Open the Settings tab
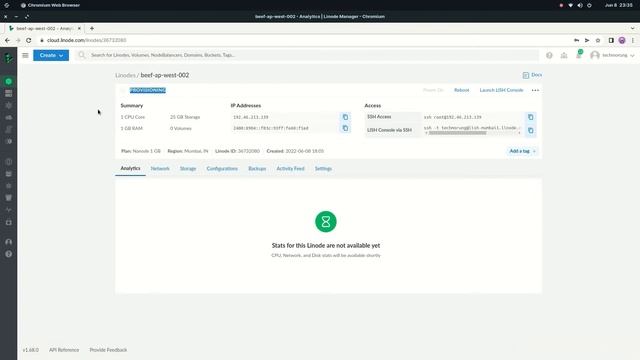Viewport: 640px width, 360px height. (x=323, y=169)
